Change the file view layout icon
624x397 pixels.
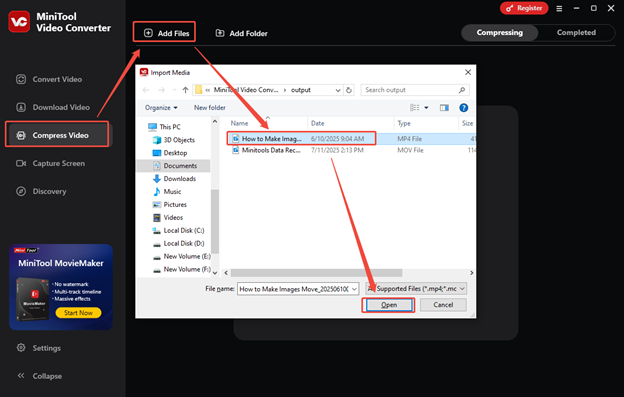coord(414,107)
